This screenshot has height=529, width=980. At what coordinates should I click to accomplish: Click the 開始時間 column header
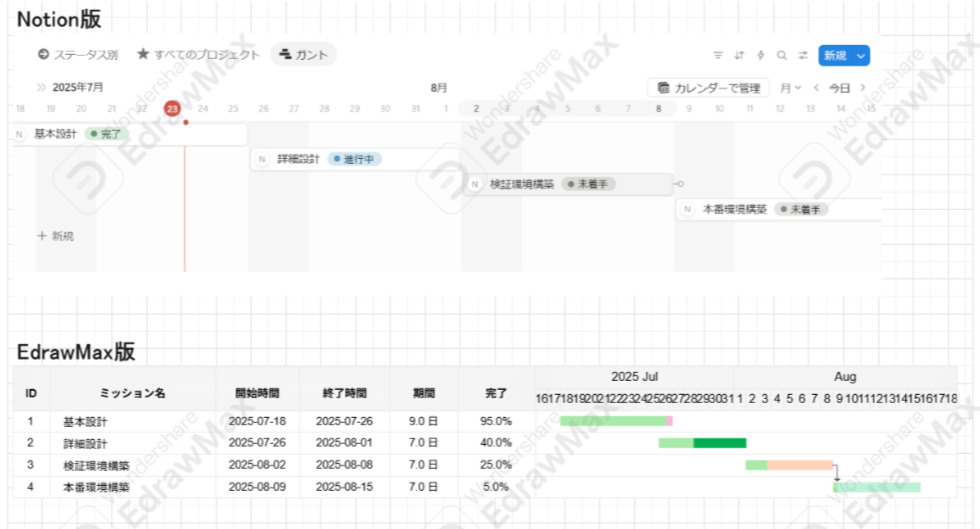(257, 393)
